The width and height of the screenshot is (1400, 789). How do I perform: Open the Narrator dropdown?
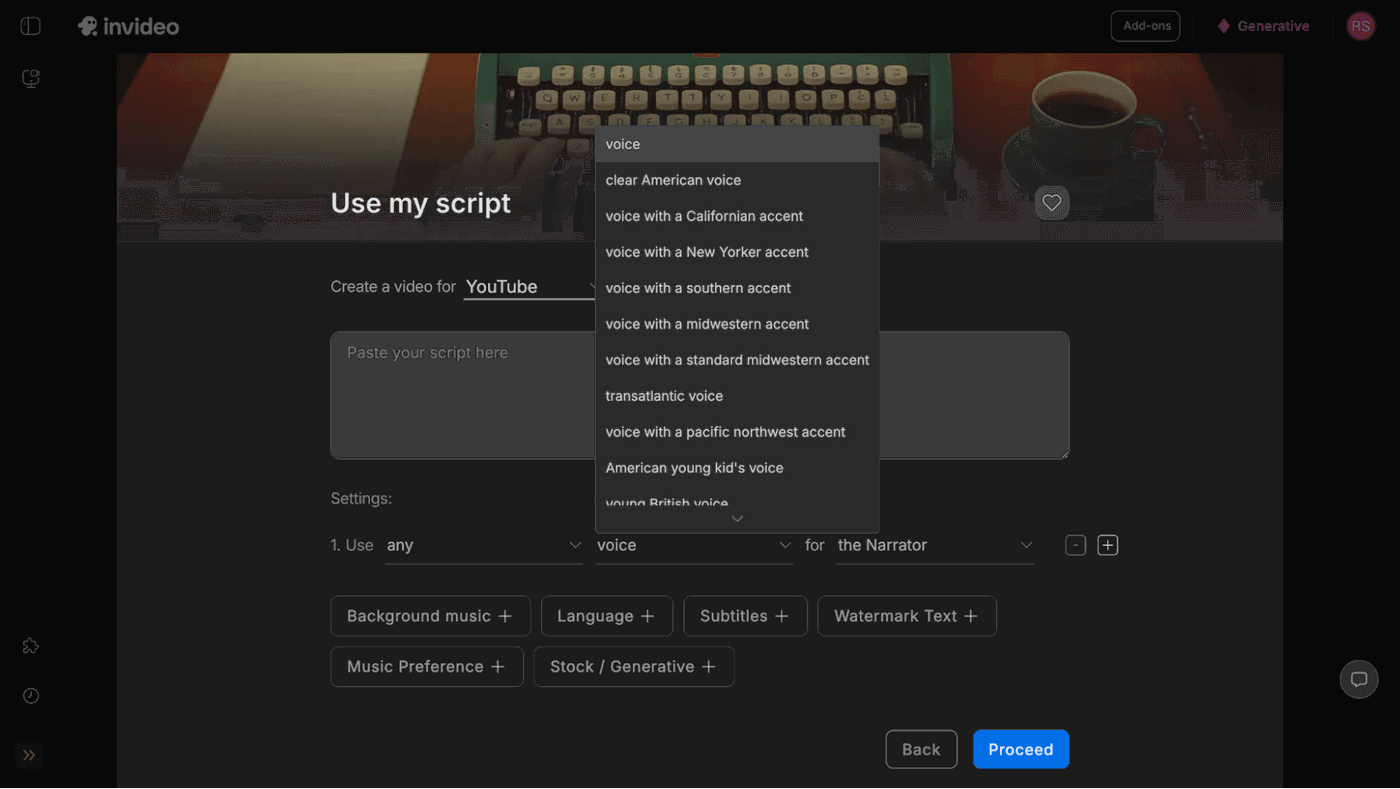coord(934,545)
